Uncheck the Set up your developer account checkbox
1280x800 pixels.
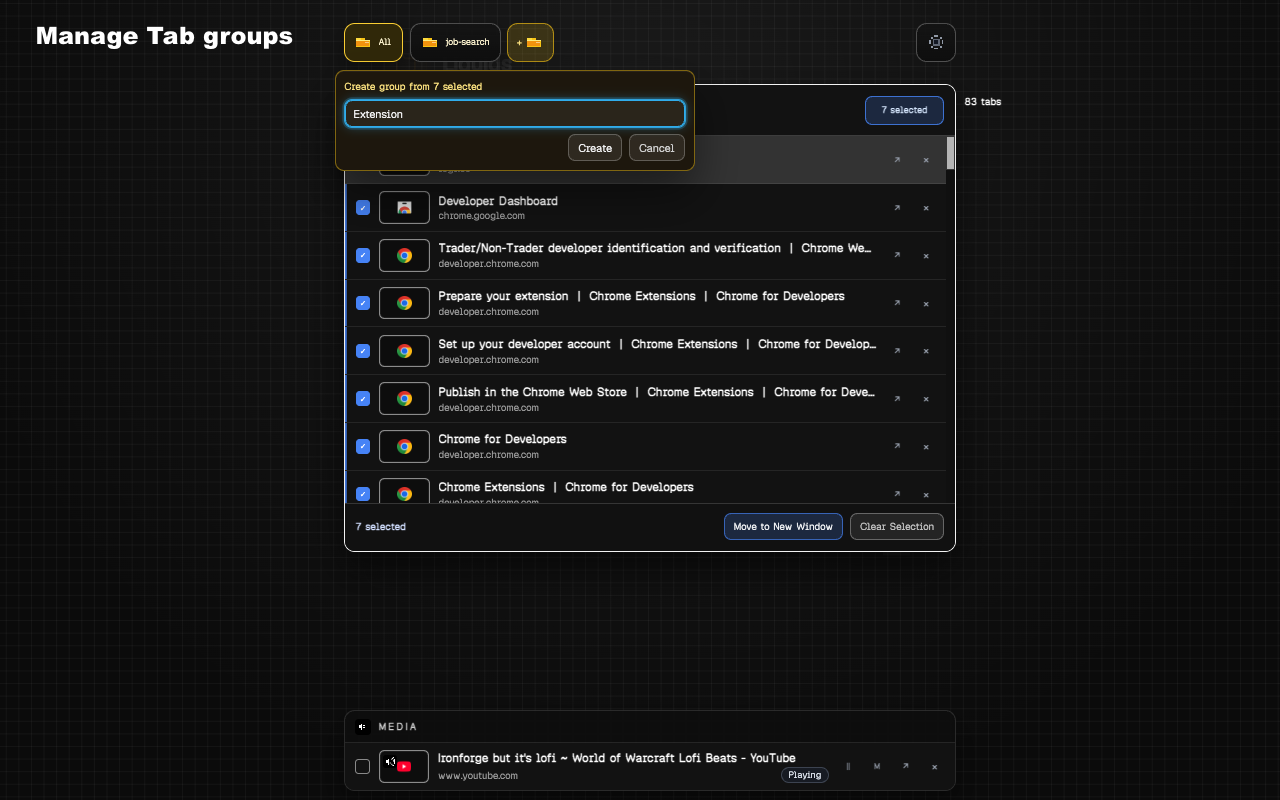[x=363, y=351]
